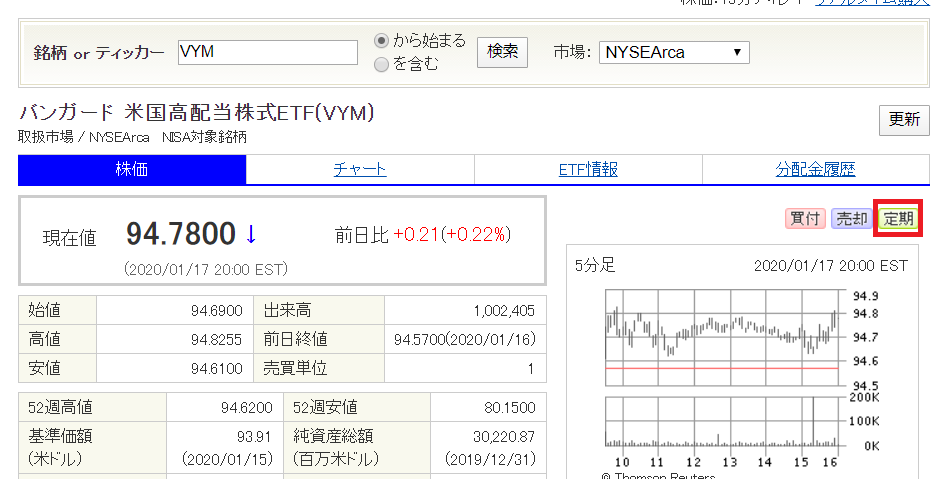The height and width of the screenshot is (479, 943).
Task: Click the 売却 sell button
Action: pyautogui.click(x=852, y=218)
